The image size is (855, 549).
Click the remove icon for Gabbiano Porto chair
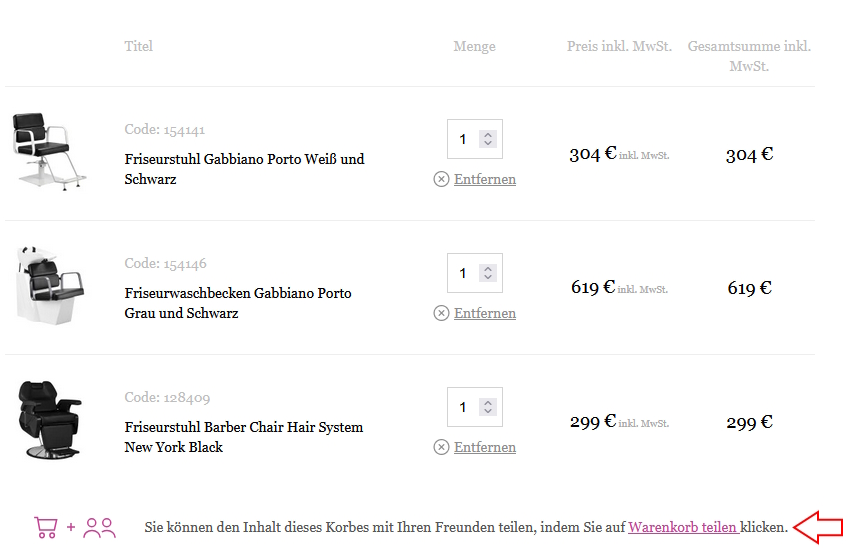pos(441,179)
